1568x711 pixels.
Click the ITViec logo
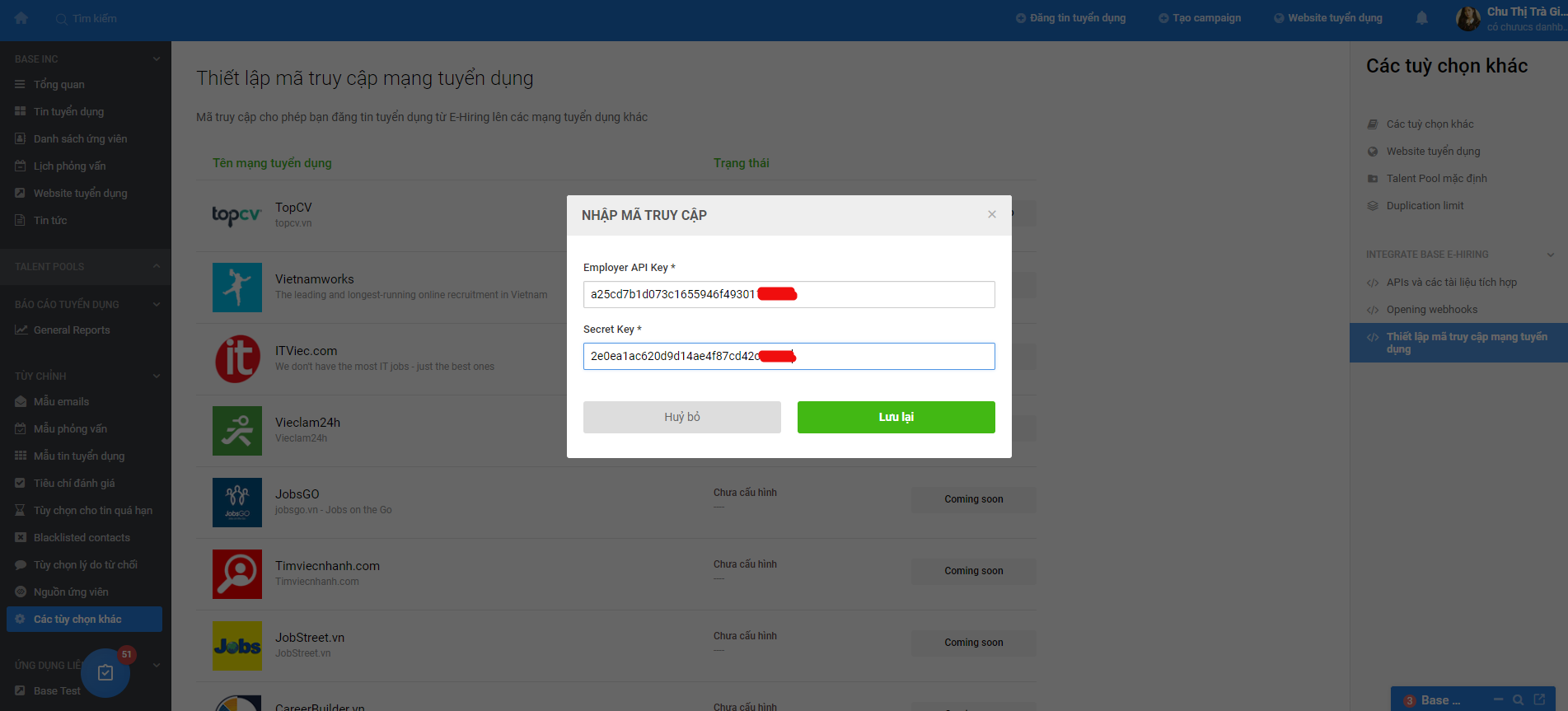coord(237,359)
